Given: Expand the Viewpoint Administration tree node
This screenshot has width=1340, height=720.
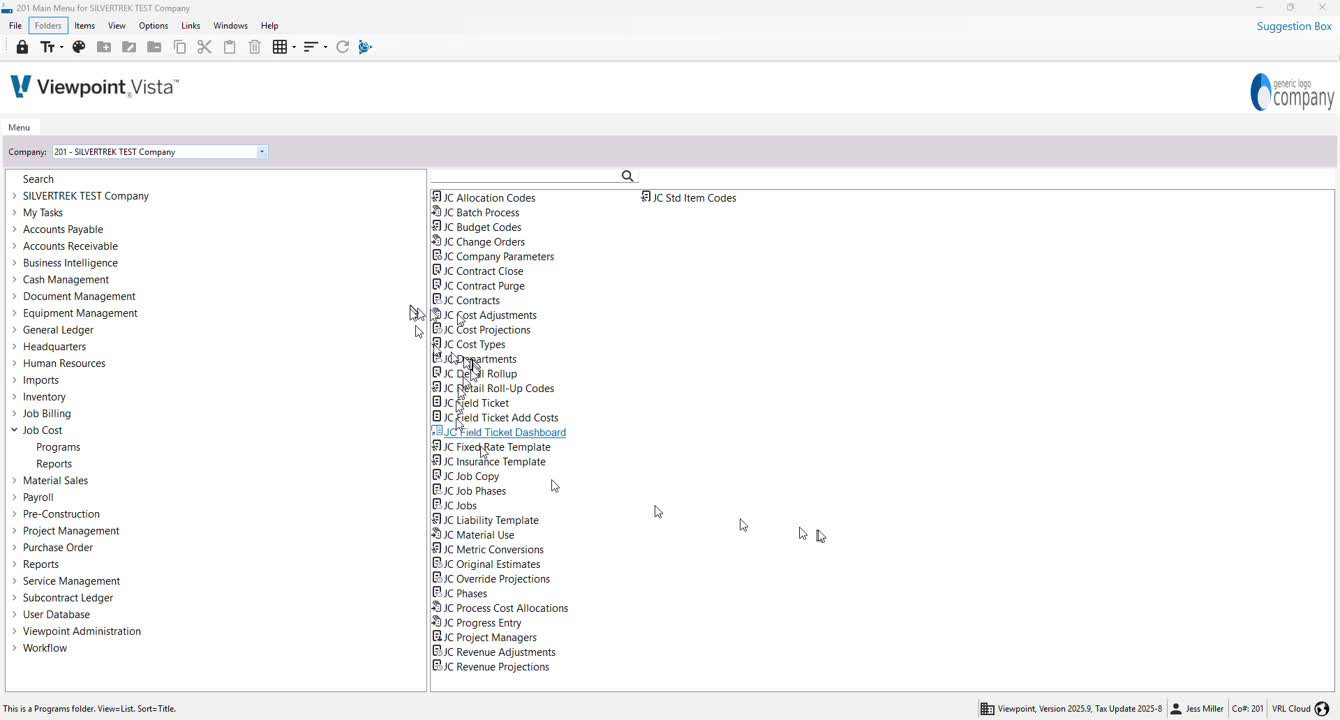Looking at the screenshot, I should [14, 631].
